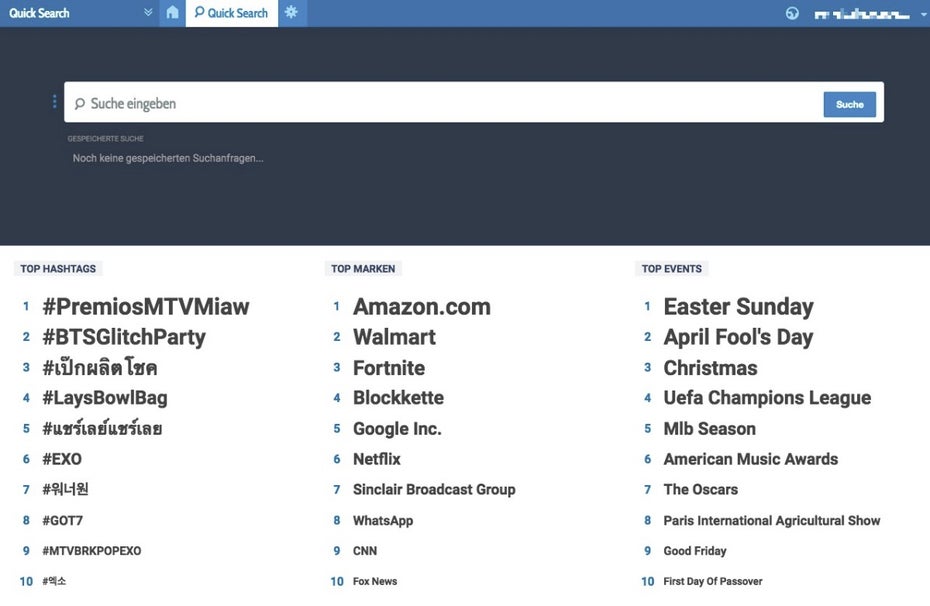Click the GESPEICHERTE SUCHE label
Screen dimensions: 930x606
(106, 139)
